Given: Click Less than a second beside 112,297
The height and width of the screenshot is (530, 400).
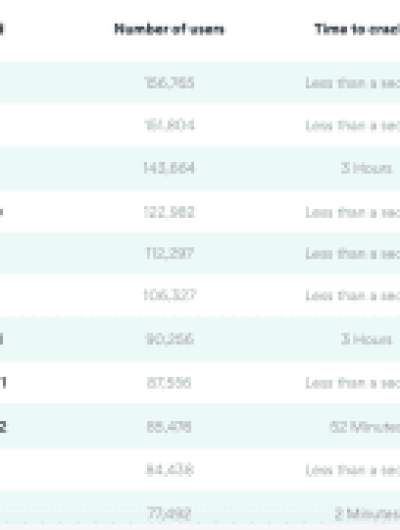Looking at the screenshot, I should pyautogui.click(x=353, y=253).
